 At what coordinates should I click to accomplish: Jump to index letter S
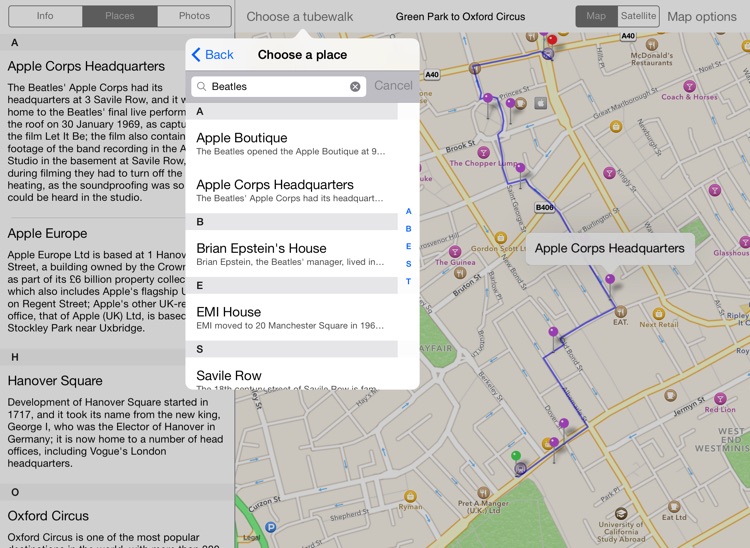coord(408,263)
